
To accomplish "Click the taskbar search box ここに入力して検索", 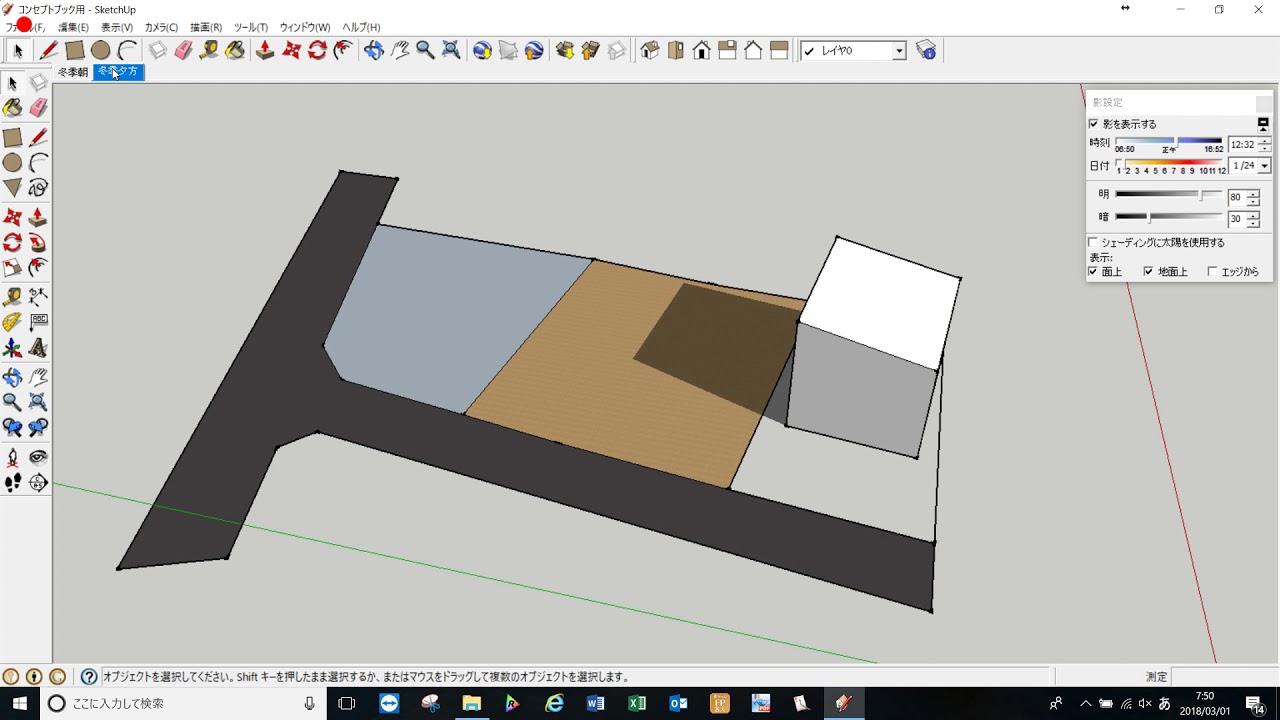I will [x=183, y=703].
